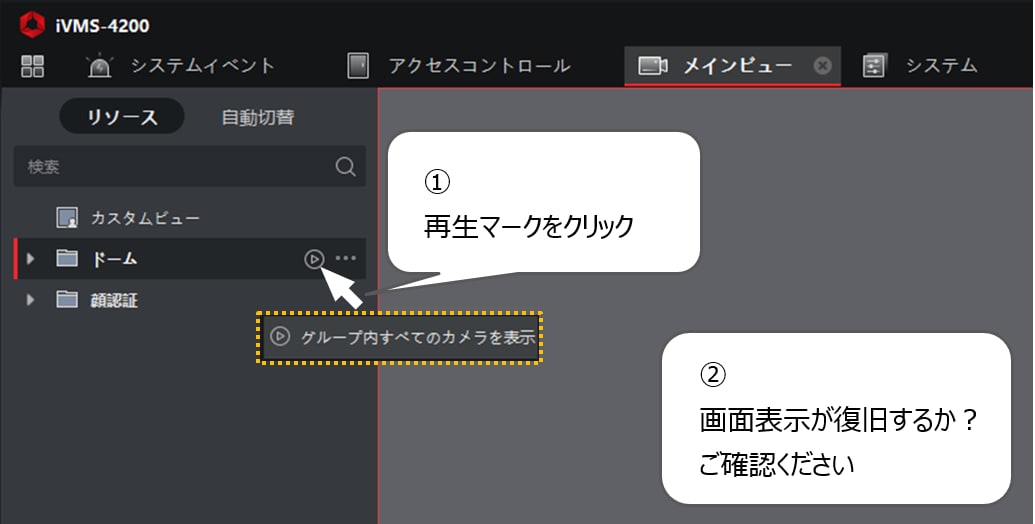The height and width of the screenshot is (524, 1035).
Task: Select the ドーム group row
Action: 189,259
